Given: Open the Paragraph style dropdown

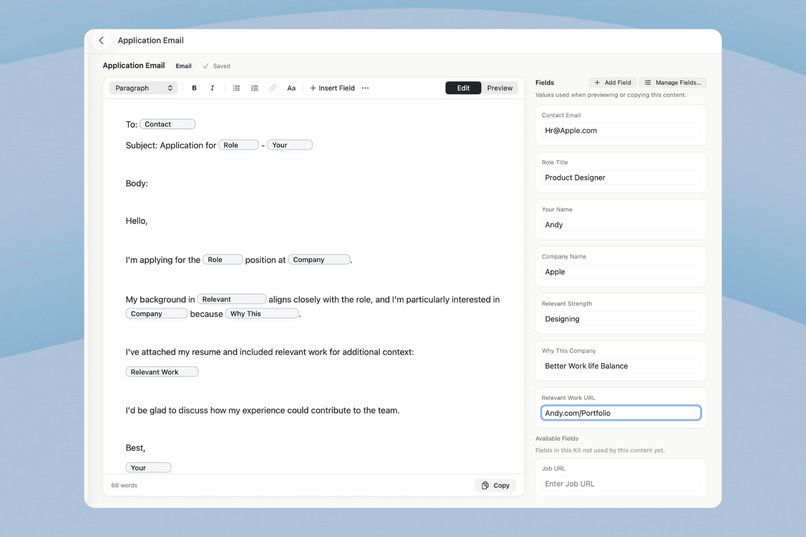Looking at the screenshot, I should (x=143, y=88).
